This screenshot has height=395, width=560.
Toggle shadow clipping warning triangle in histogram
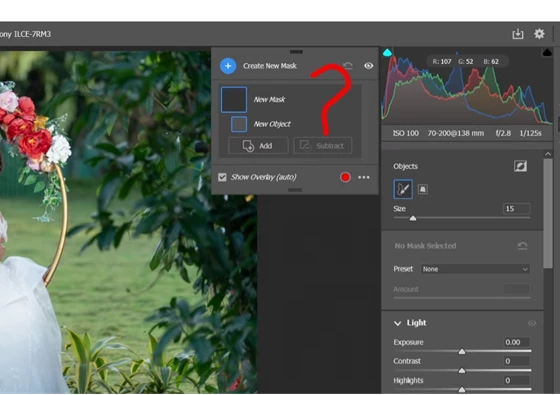pyautogui.click(x=388, y=53)
